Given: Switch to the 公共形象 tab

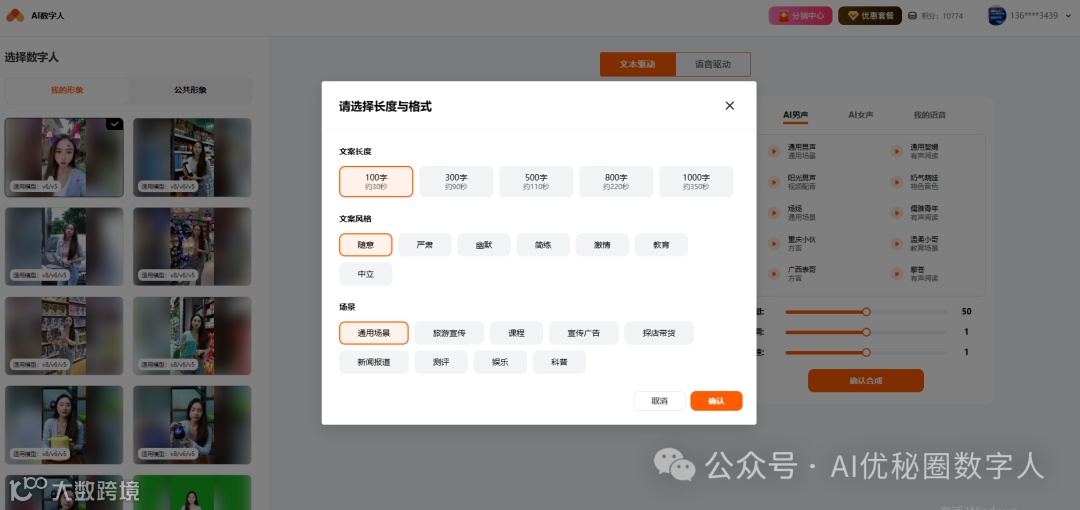Looking at the screenshot, I should tap(190, 90).
